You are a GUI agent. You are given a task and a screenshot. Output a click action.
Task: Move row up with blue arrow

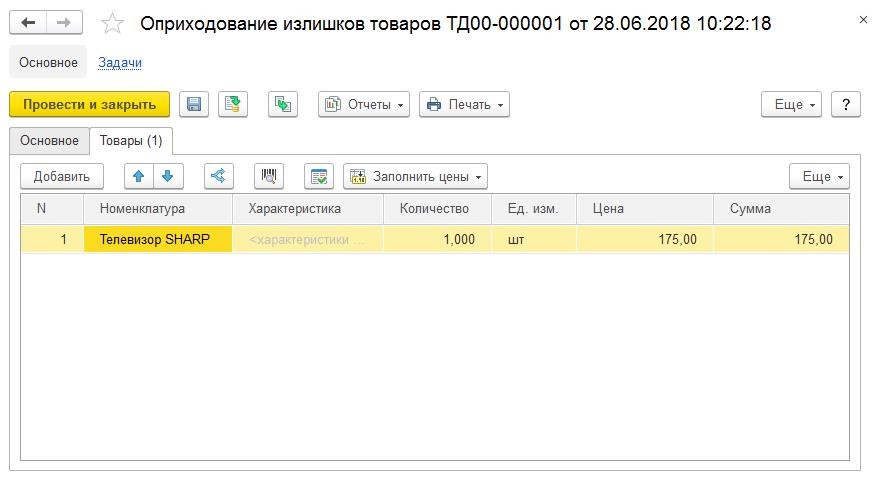(139, 176)
